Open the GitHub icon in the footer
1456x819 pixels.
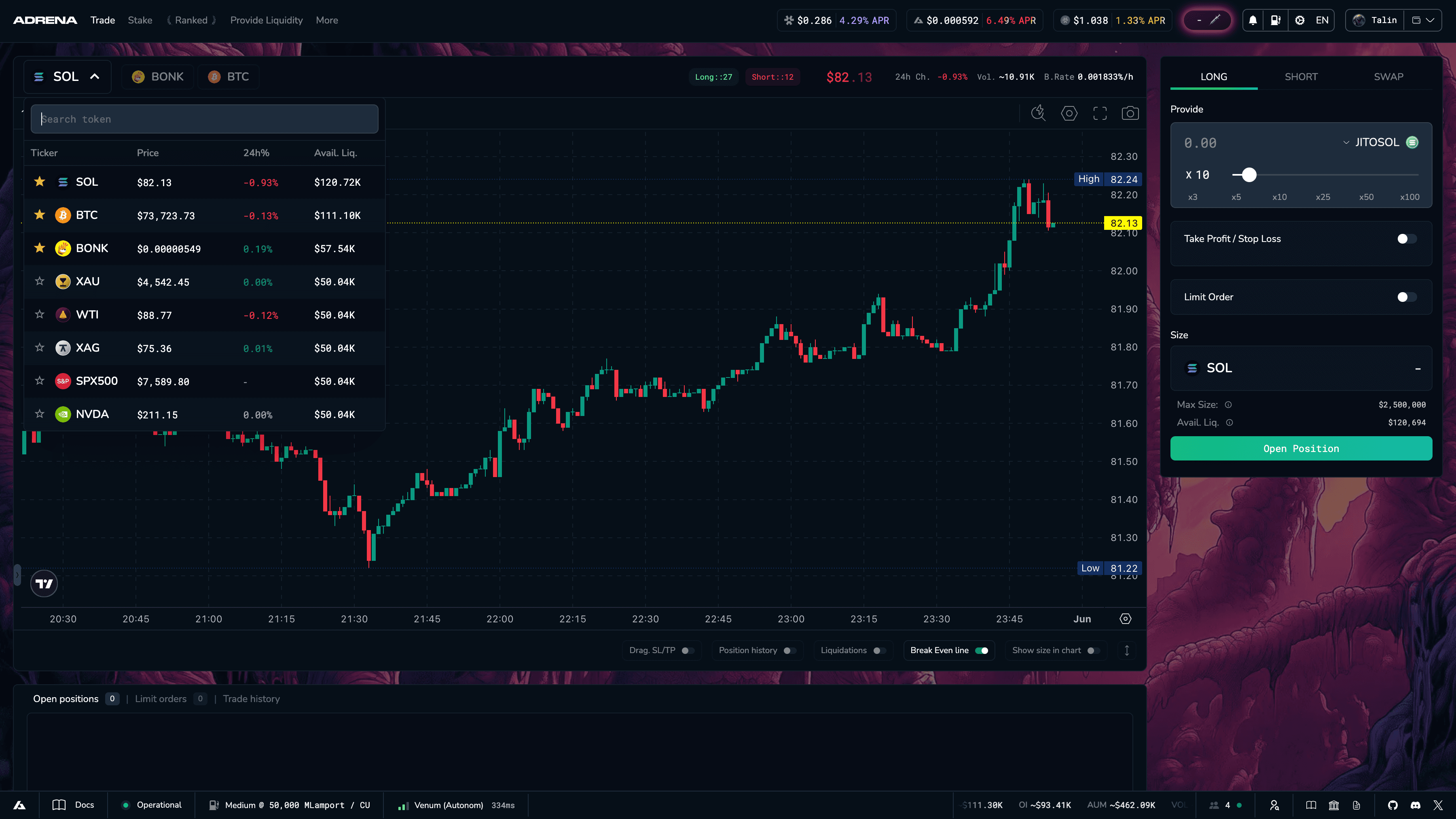[x=1393, y=805]
